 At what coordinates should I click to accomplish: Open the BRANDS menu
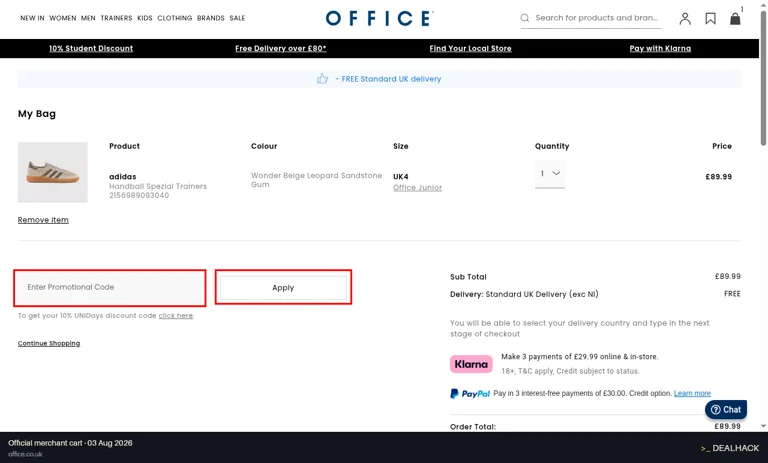coord(211,18)
